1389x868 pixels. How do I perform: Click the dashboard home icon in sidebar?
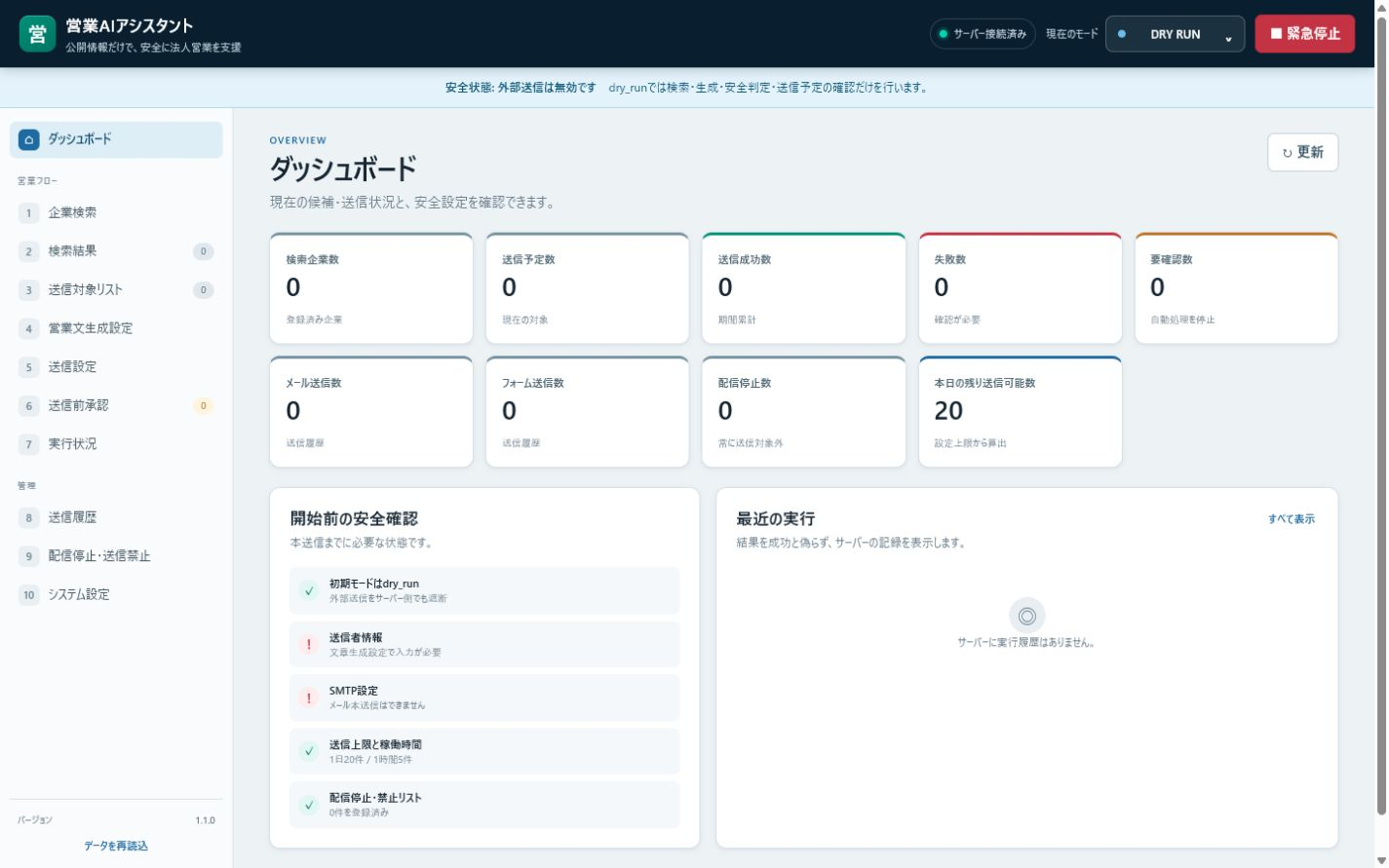[x=29, y=139]
